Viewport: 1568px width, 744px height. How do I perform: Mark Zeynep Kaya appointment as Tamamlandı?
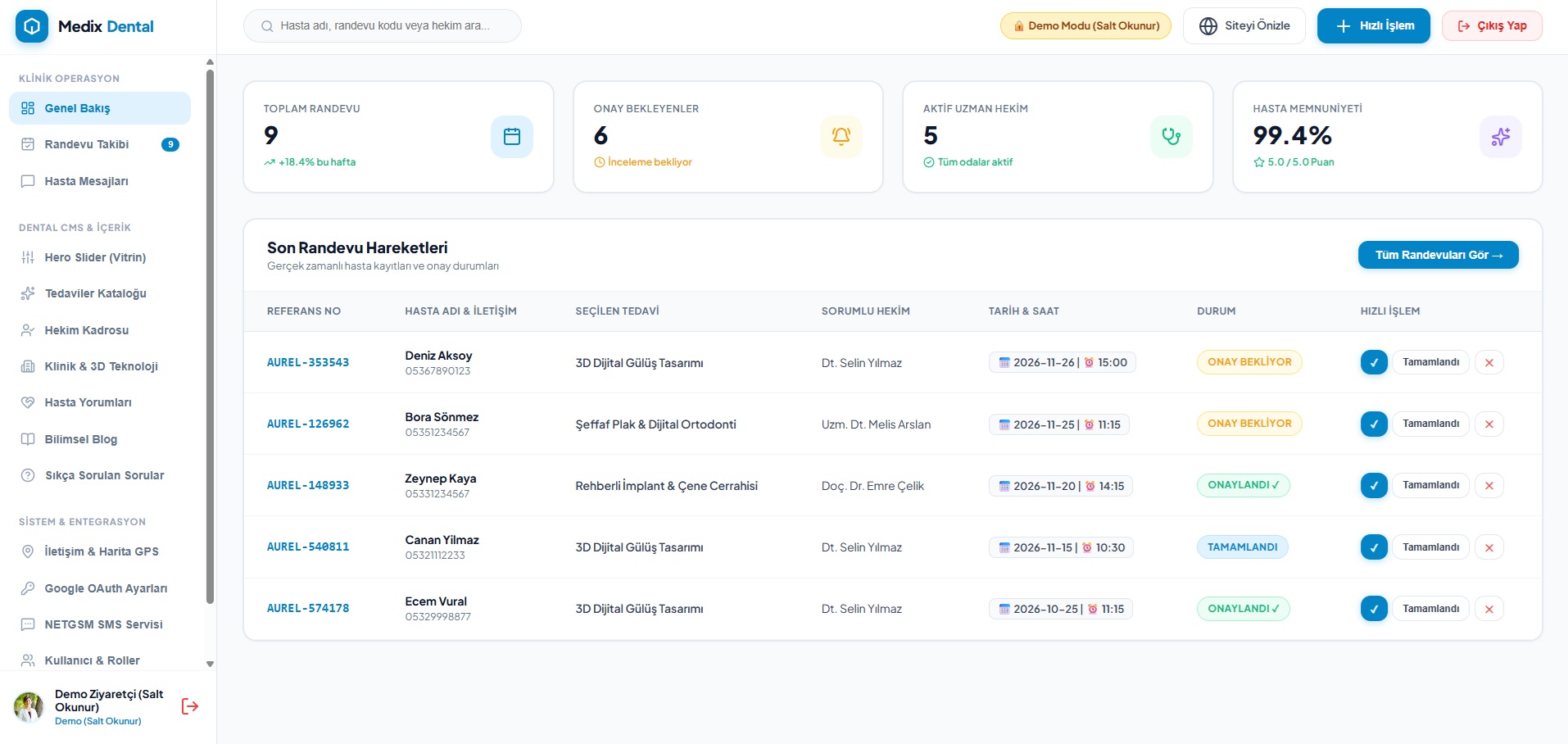pyautogui.click(x=1430, y=485)
